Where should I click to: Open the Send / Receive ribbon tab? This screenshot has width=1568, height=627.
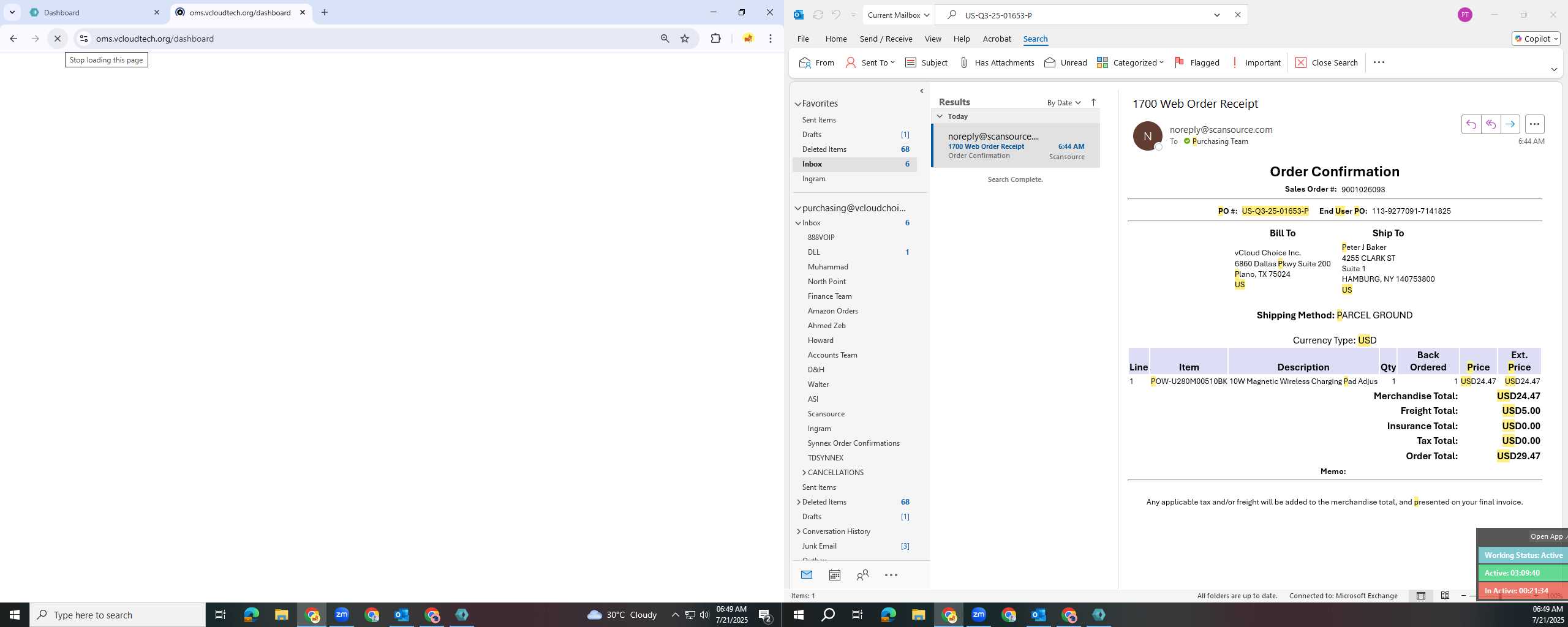[886, 39]
